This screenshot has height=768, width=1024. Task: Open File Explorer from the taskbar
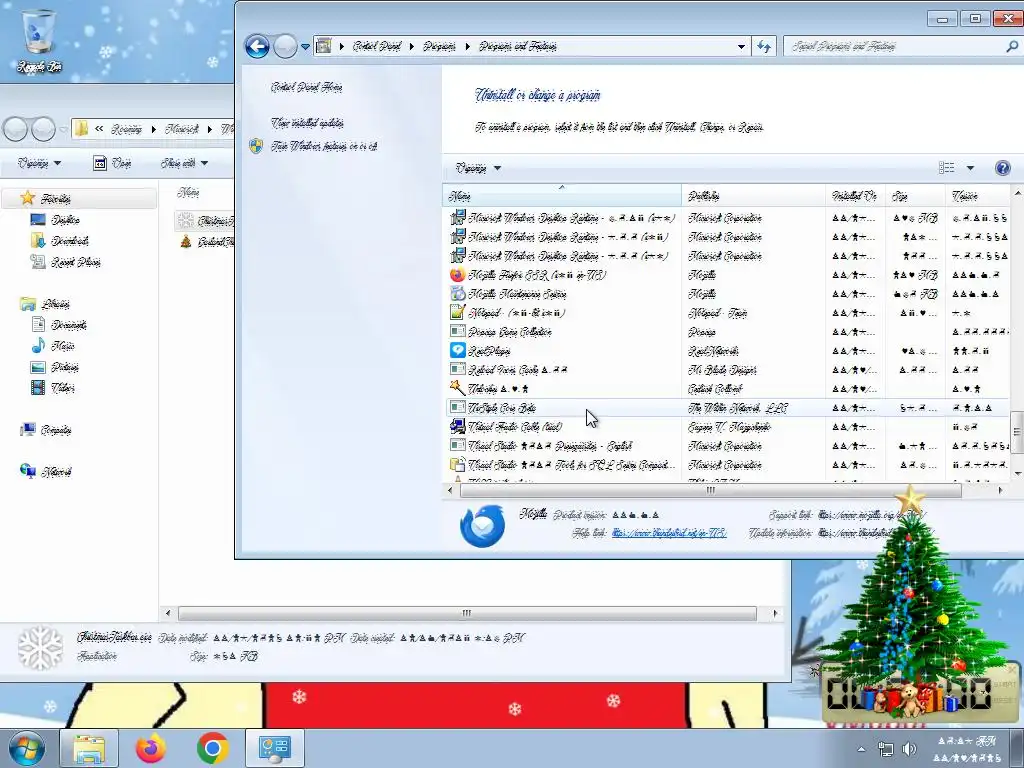(89, 748)
